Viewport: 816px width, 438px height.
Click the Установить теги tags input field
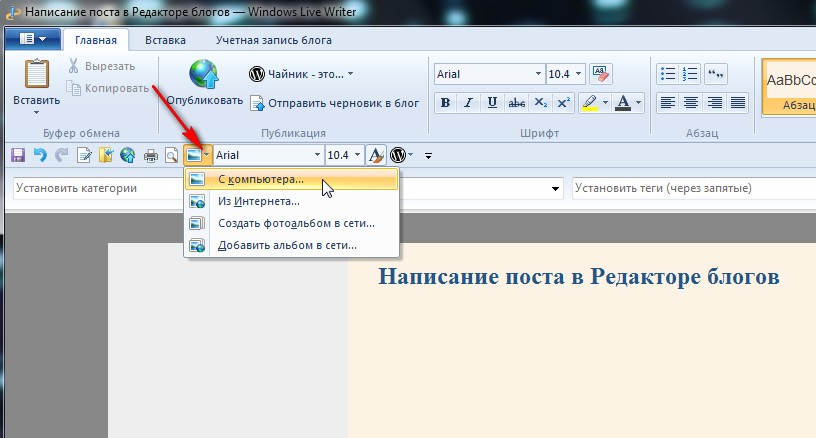[694, 188]
